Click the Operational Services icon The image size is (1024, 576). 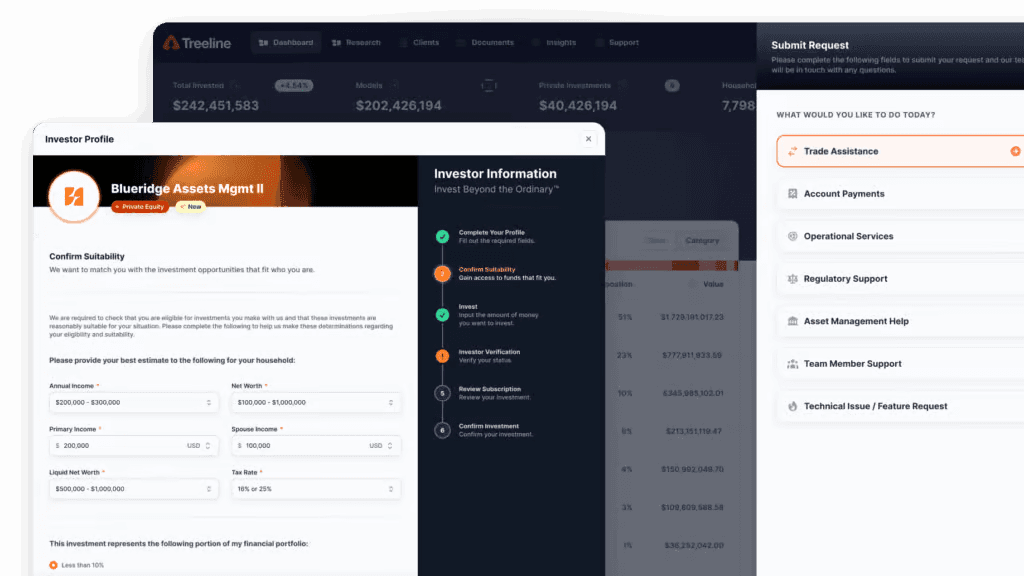792,236
